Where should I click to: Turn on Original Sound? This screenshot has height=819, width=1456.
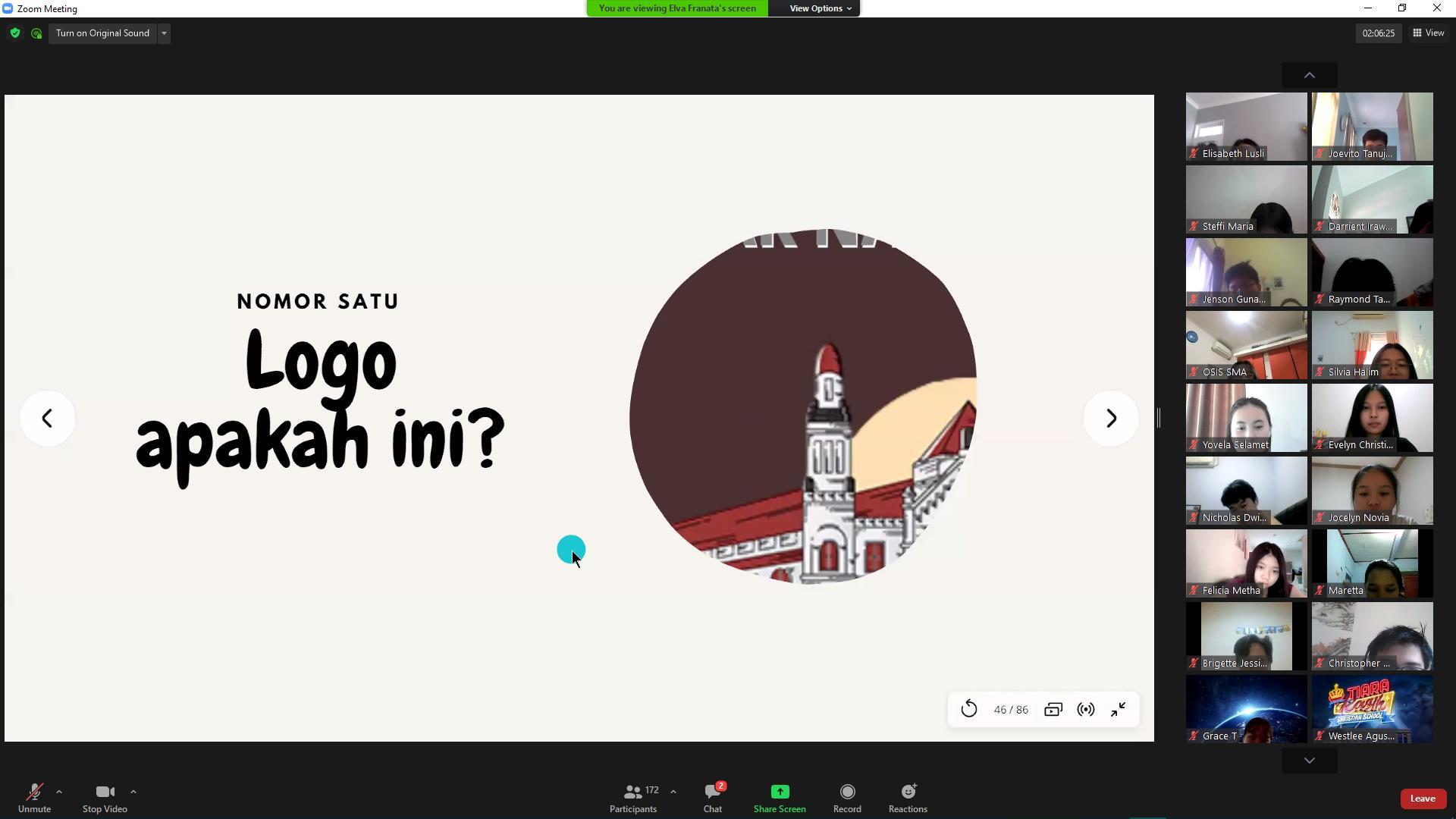102,33
